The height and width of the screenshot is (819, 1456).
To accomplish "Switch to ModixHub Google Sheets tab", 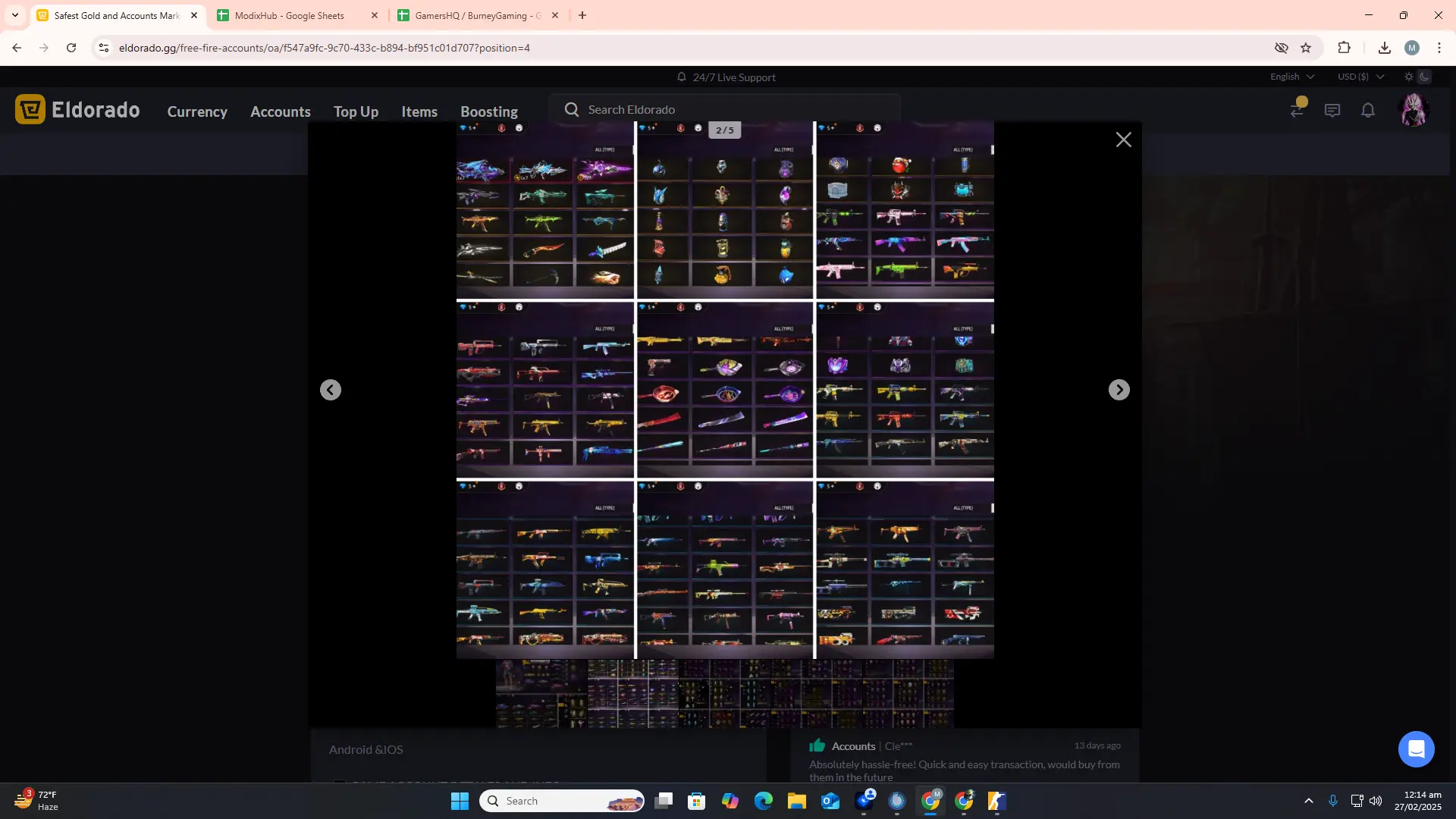I will click(x=290, y=15).
